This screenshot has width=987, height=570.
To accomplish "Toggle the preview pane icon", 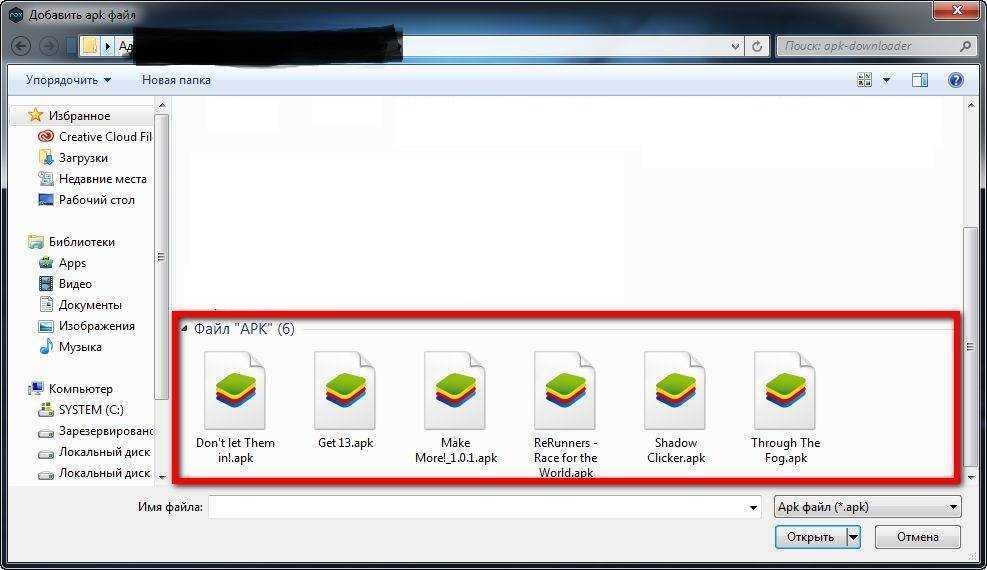I will click(920, 80).
